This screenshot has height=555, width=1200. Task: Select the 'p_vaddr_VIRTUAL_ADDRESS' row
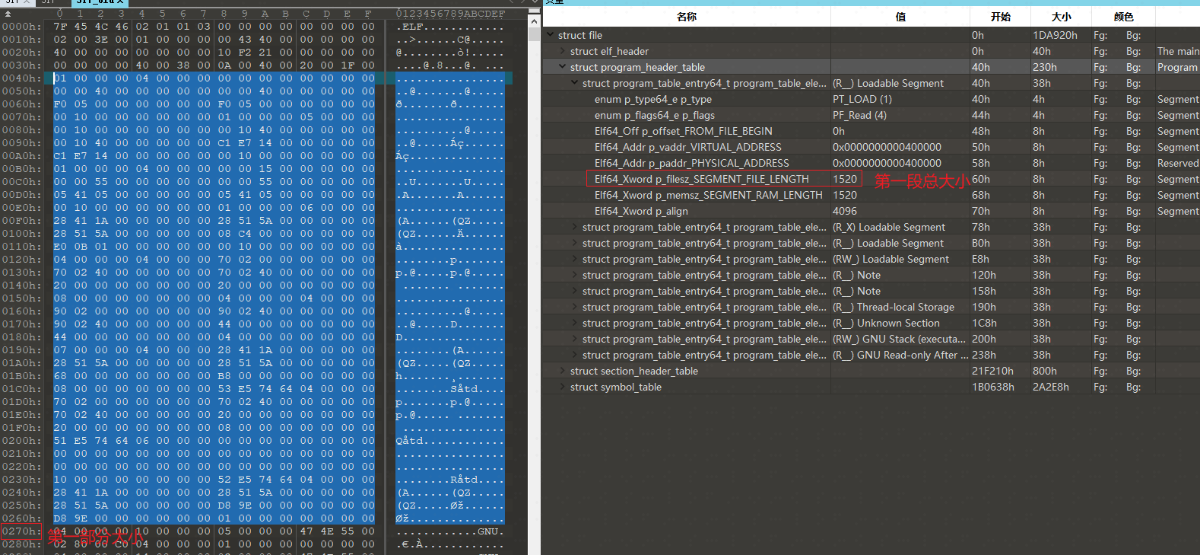coord(871,147)
